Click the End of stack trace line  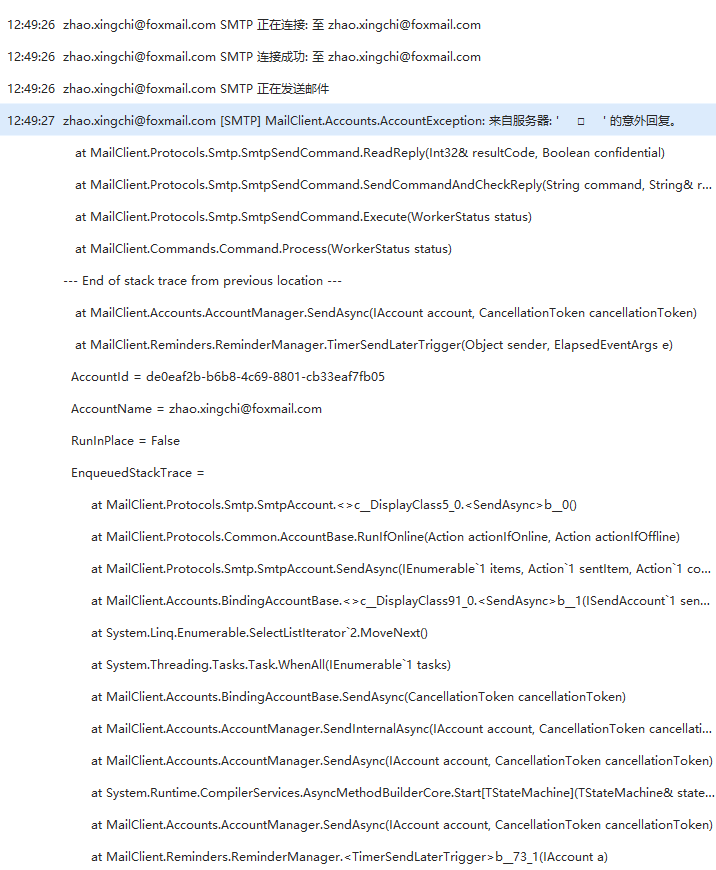tap(202, 281)
